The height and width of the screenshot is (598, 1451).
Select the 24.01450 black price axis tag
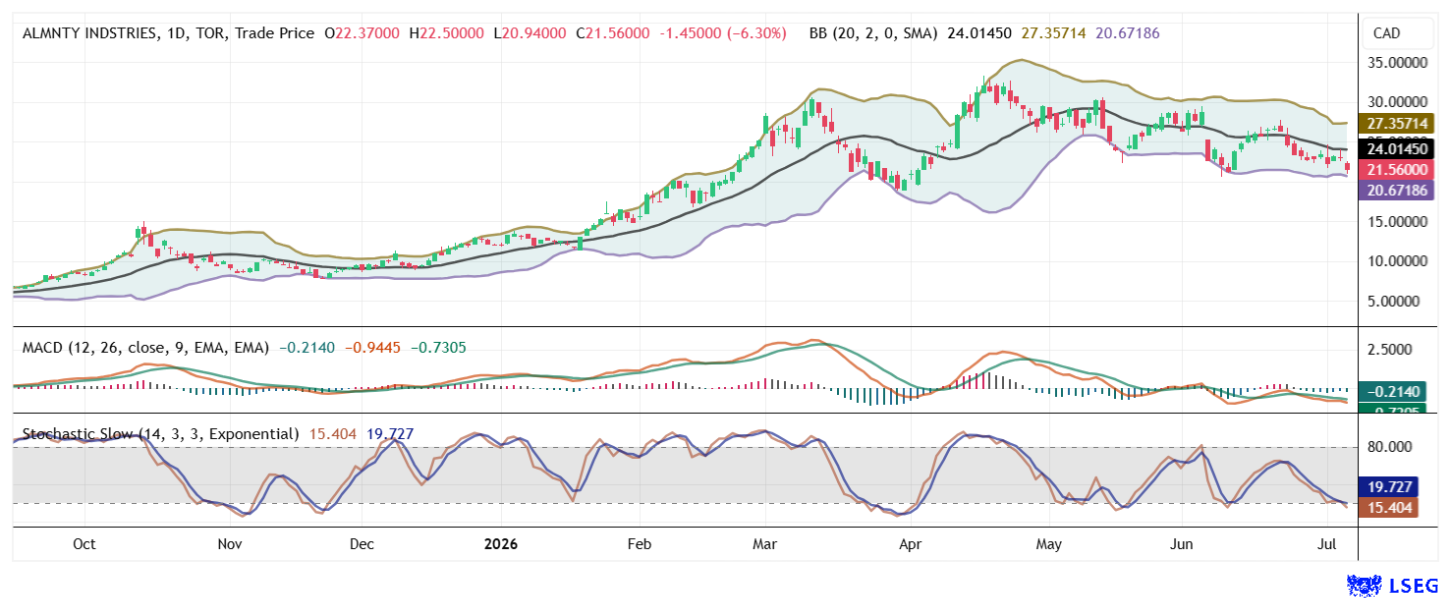1398,149
